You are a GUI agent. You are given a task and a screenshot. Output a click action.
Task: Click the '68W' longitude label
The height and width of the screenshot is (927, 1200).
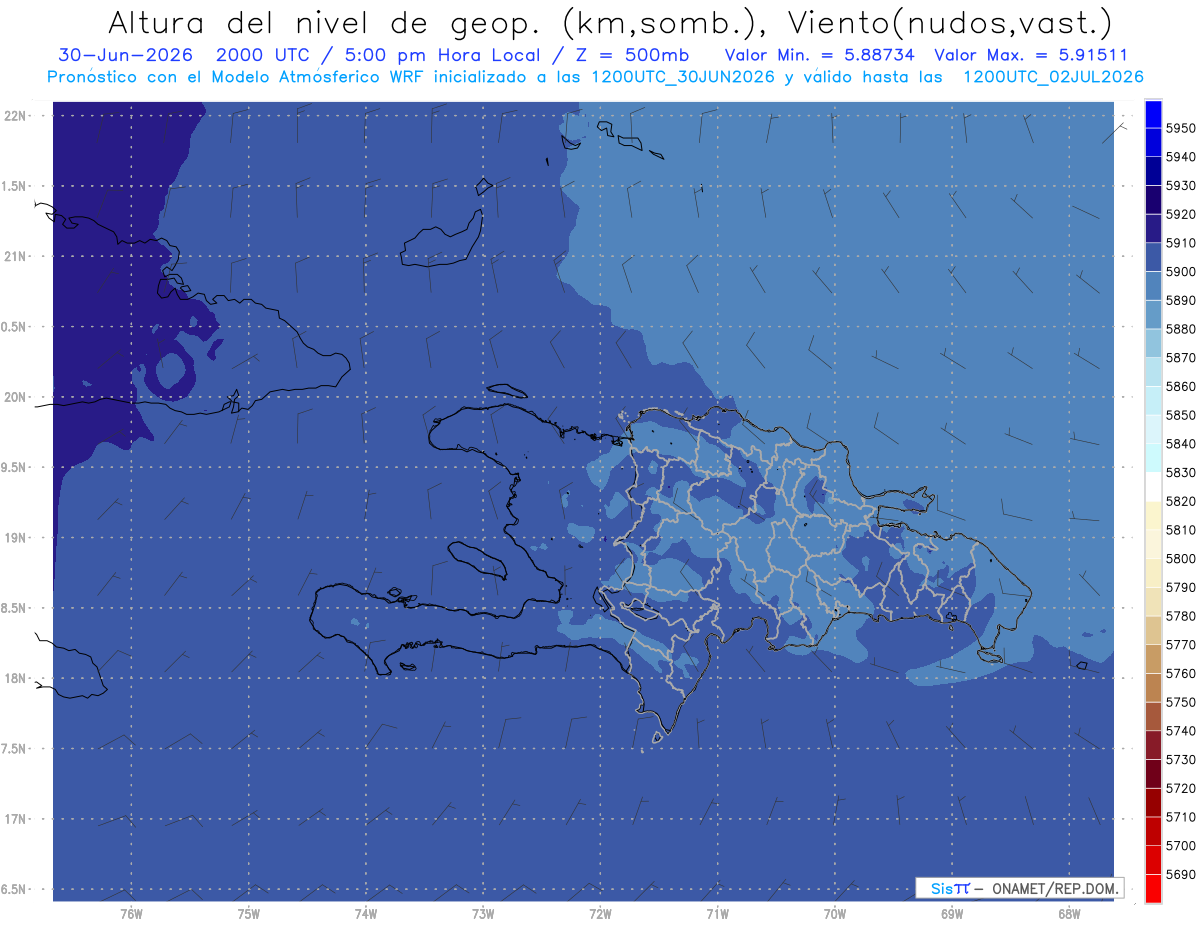[1069, 913]
